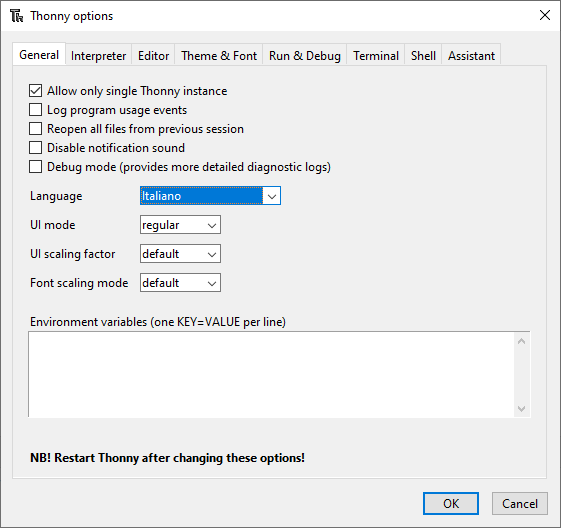Screen dimensions: 561x528
Task: Click the Thonny logo icon in title bar
Action: click(16, 16)
